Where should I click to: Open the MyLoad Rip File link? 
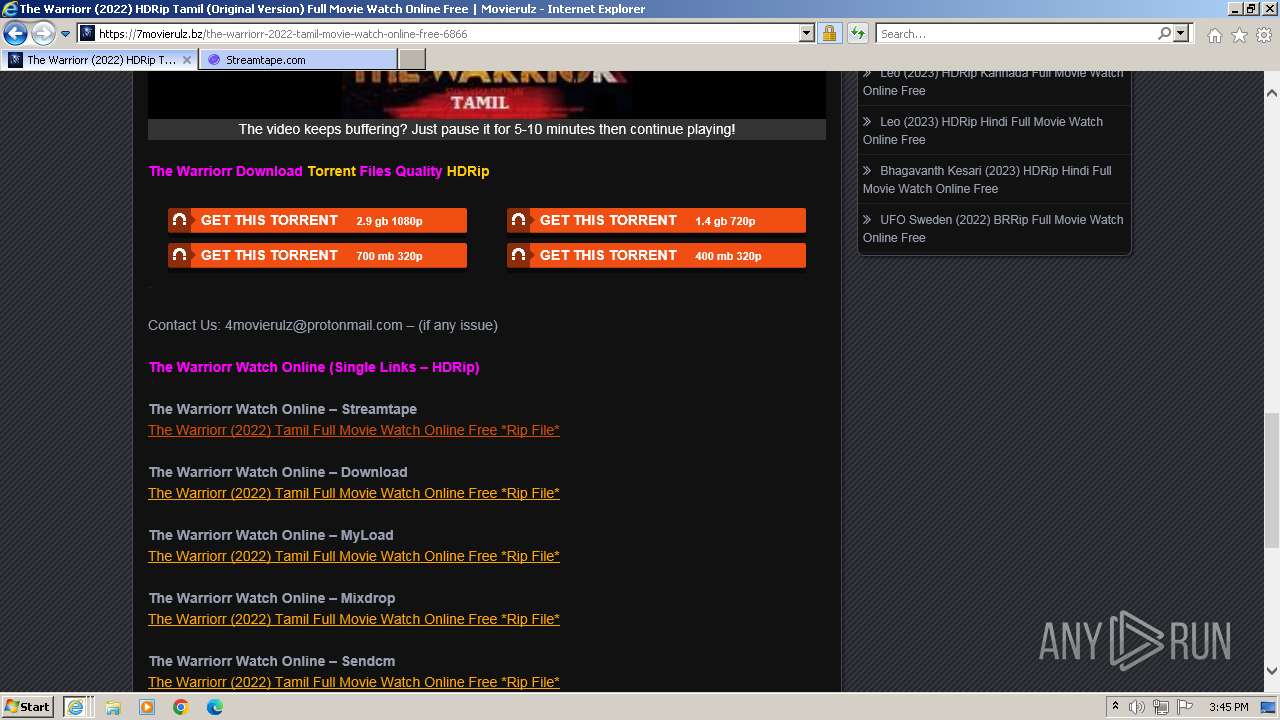[354, 556]
